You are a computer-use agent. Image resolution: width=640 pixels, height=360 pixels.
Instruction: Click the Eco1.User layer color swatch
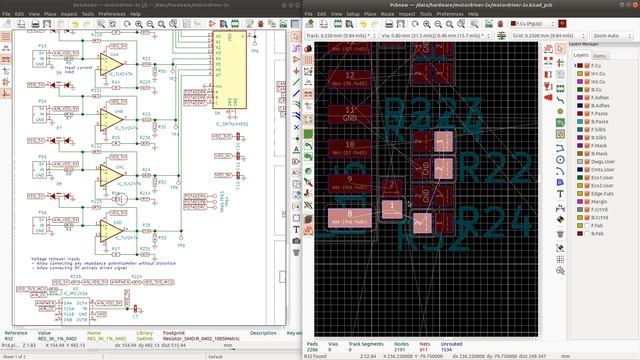[x=580, y=178]
